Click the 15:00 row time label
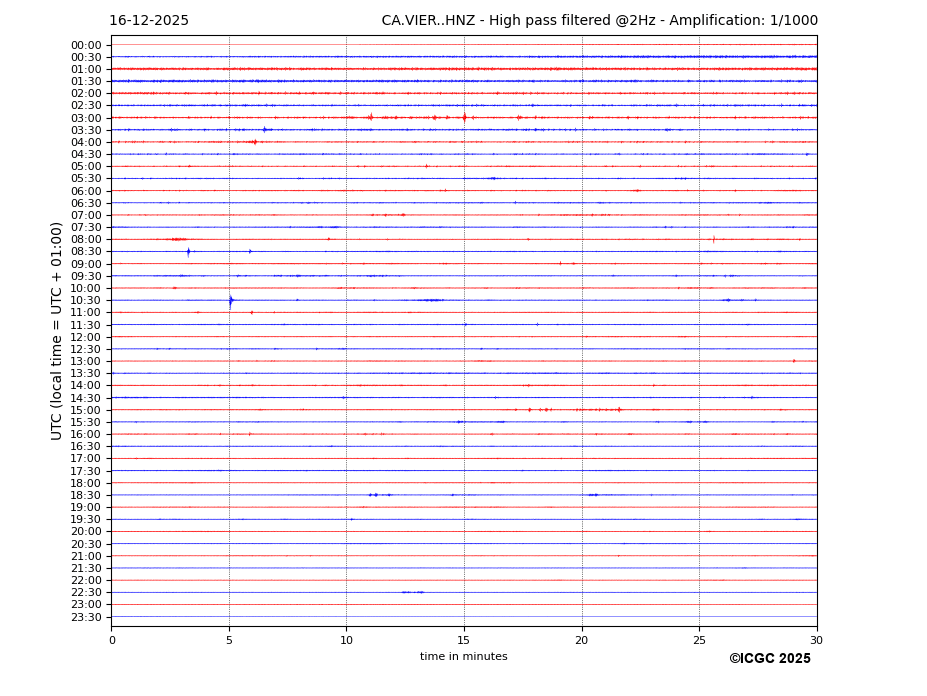 click(x=85, y=410)
